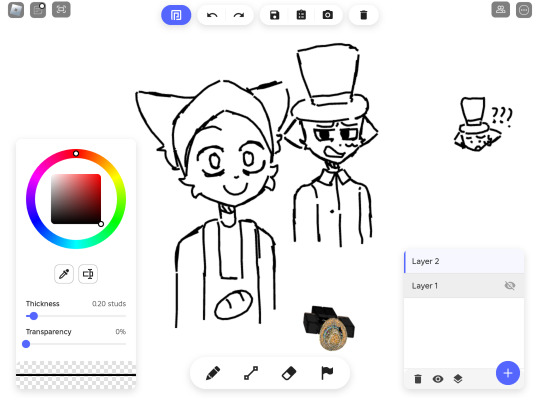Open the chat notification icon

point(38,10)
